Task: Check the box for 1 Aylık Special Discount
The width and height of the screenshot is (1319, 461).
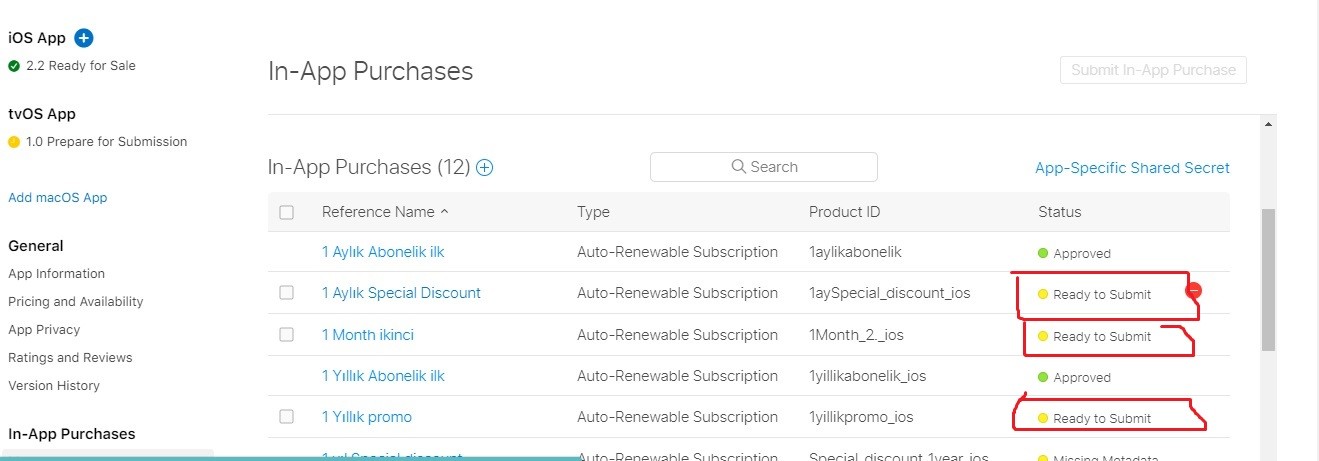Action: (287, 293)
